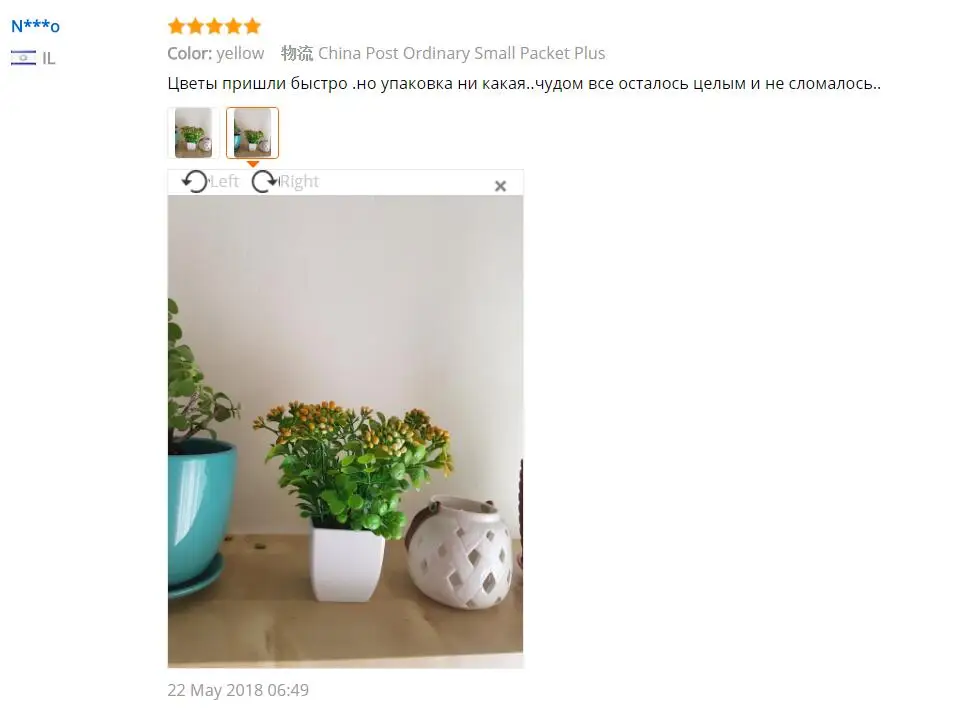
Task: Click the Left rotate label
Action: tap(224, 181)
